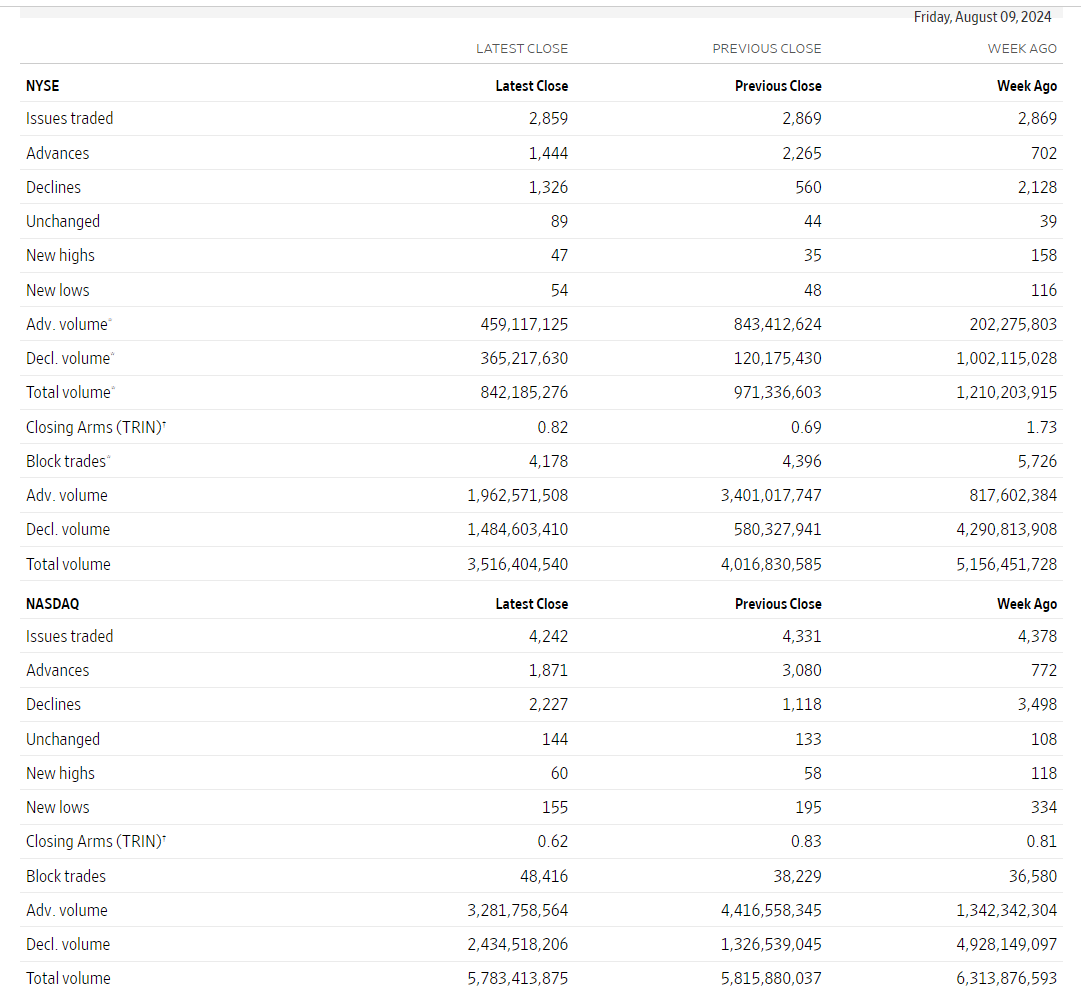Select NASDAQ New highs latest value 60
Screen dimensions: 1081x992
(x=559, y=773)
